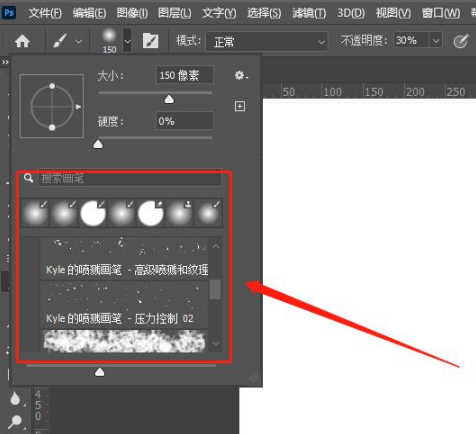Image resolution: width=476 pixels, height=434 pixels.
Task: Open the brush panel gear settings menu
Action: [x=241, y=75]
